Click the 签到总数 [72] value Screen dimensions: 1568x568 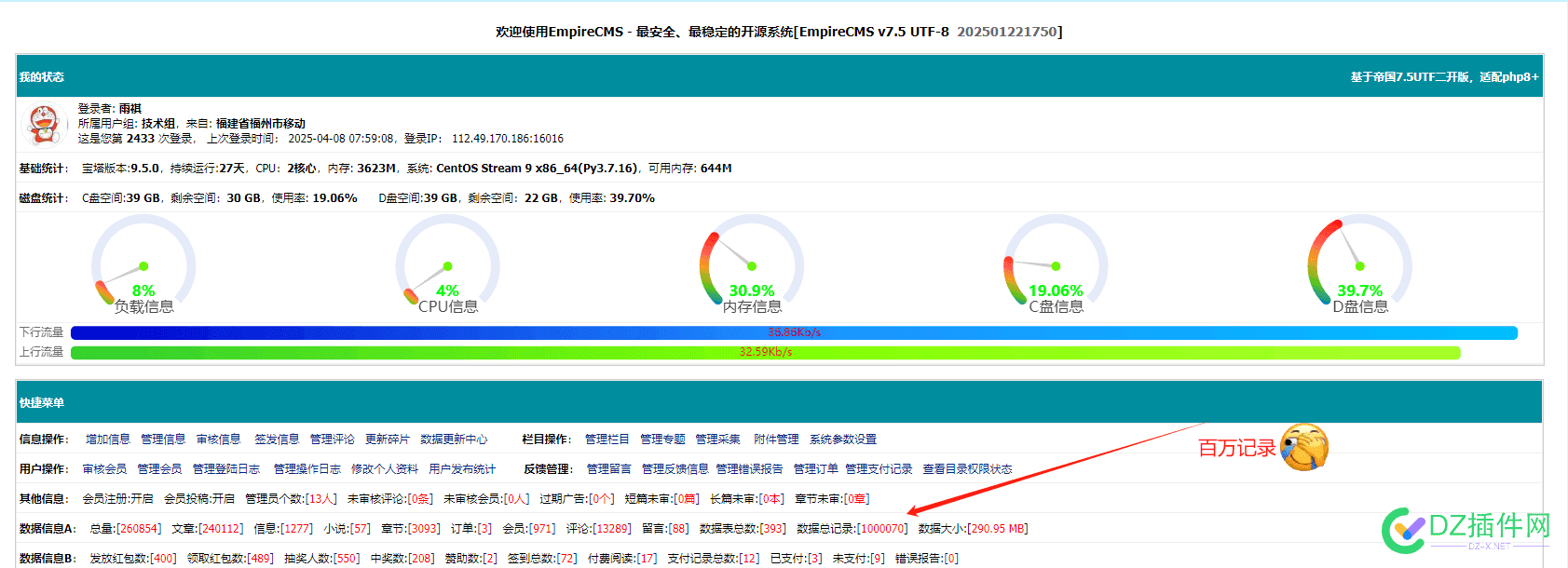566,559
